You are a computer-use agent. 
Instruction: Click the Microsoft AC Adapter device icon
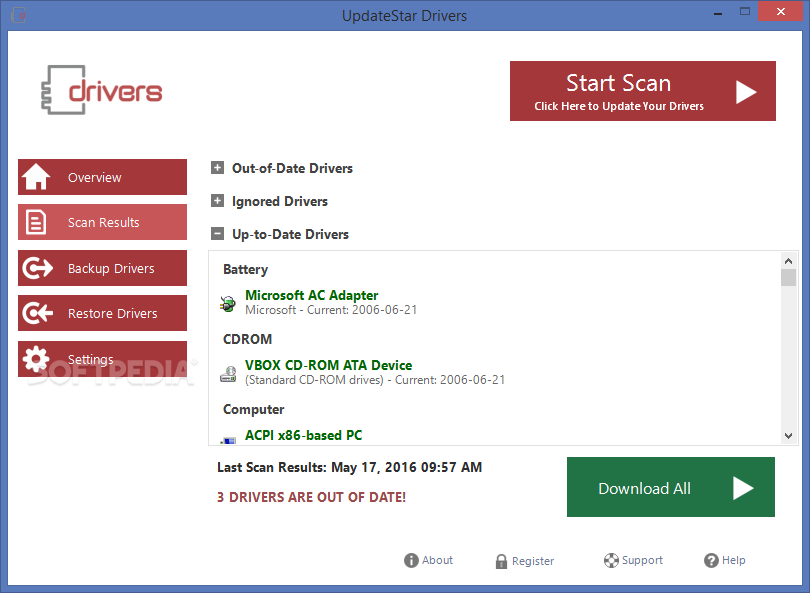pos(228,303)
